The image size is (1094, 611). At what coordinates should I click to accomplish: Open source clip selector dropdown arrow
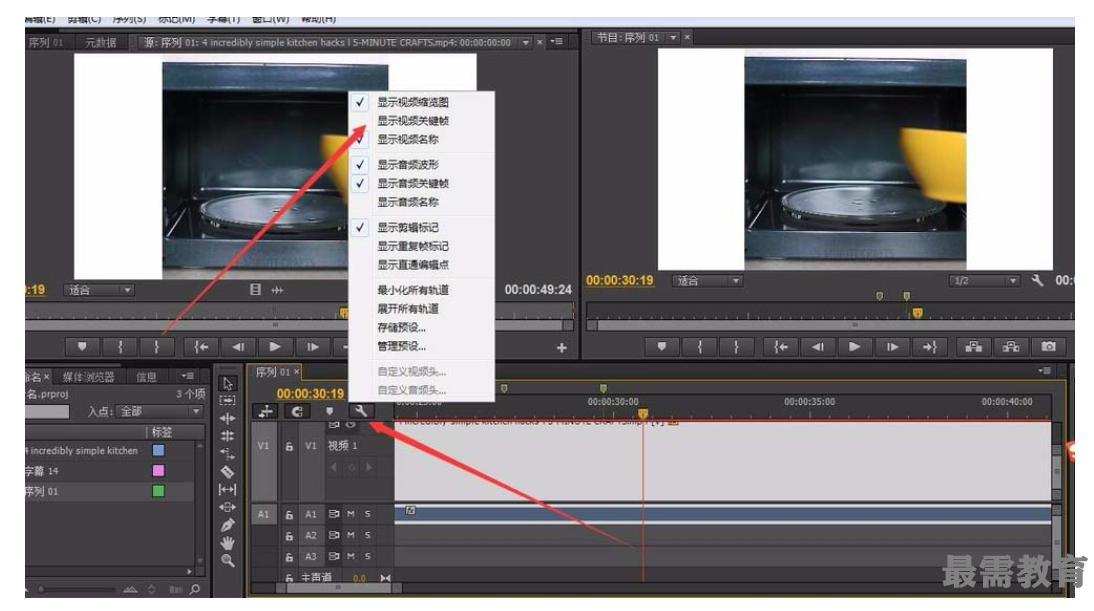pos(525,43)
